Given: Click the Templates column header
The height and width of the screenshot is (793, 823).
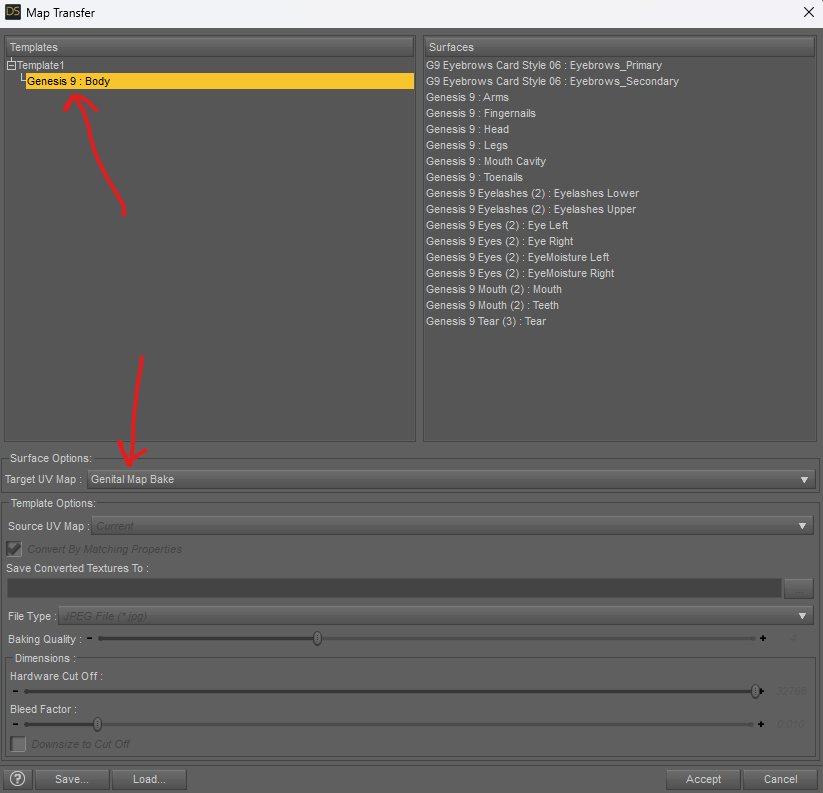Looking at the screenshot, I should pos(210,47).
